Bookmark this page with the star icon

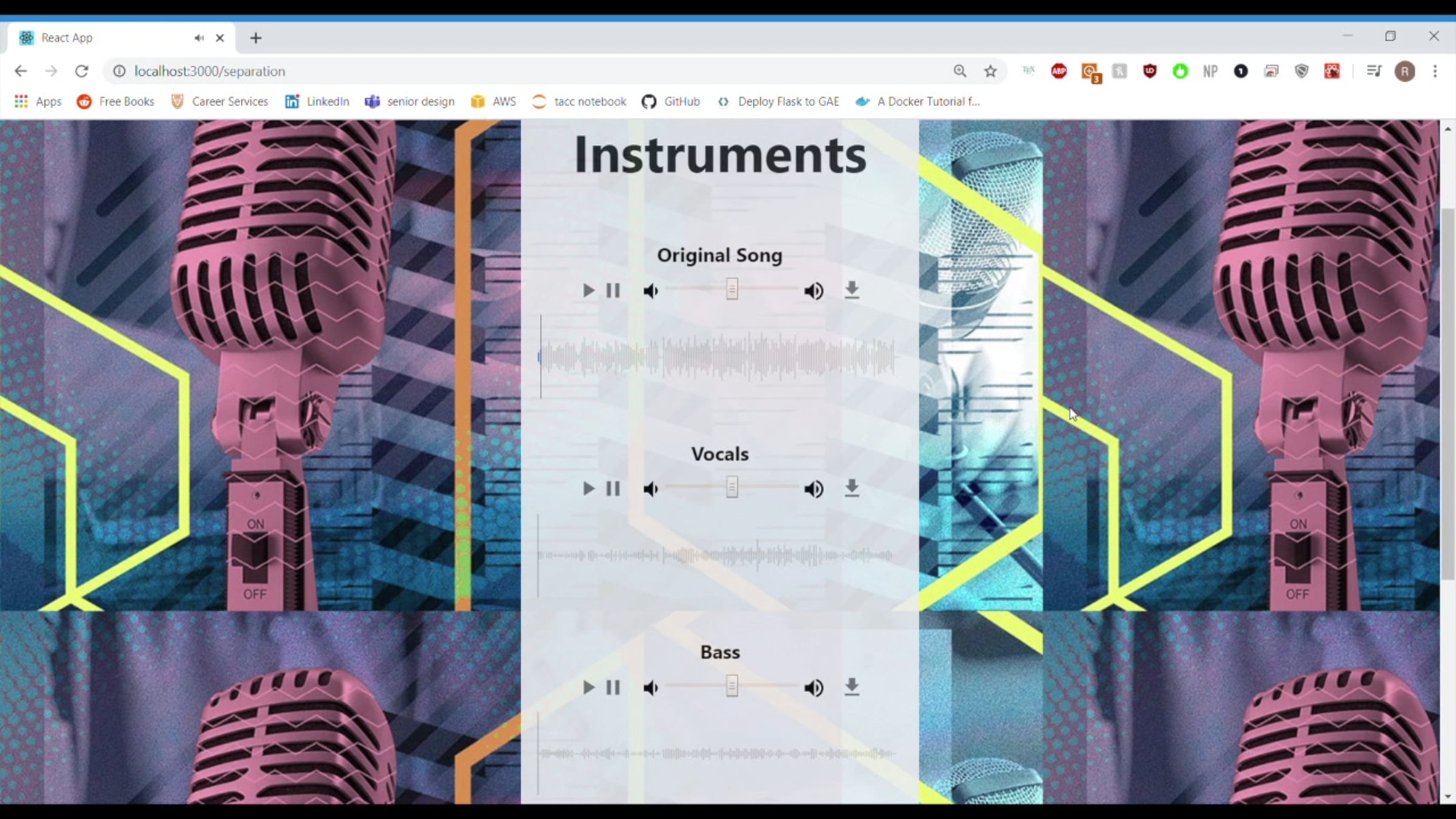click(x=990, y=71)
